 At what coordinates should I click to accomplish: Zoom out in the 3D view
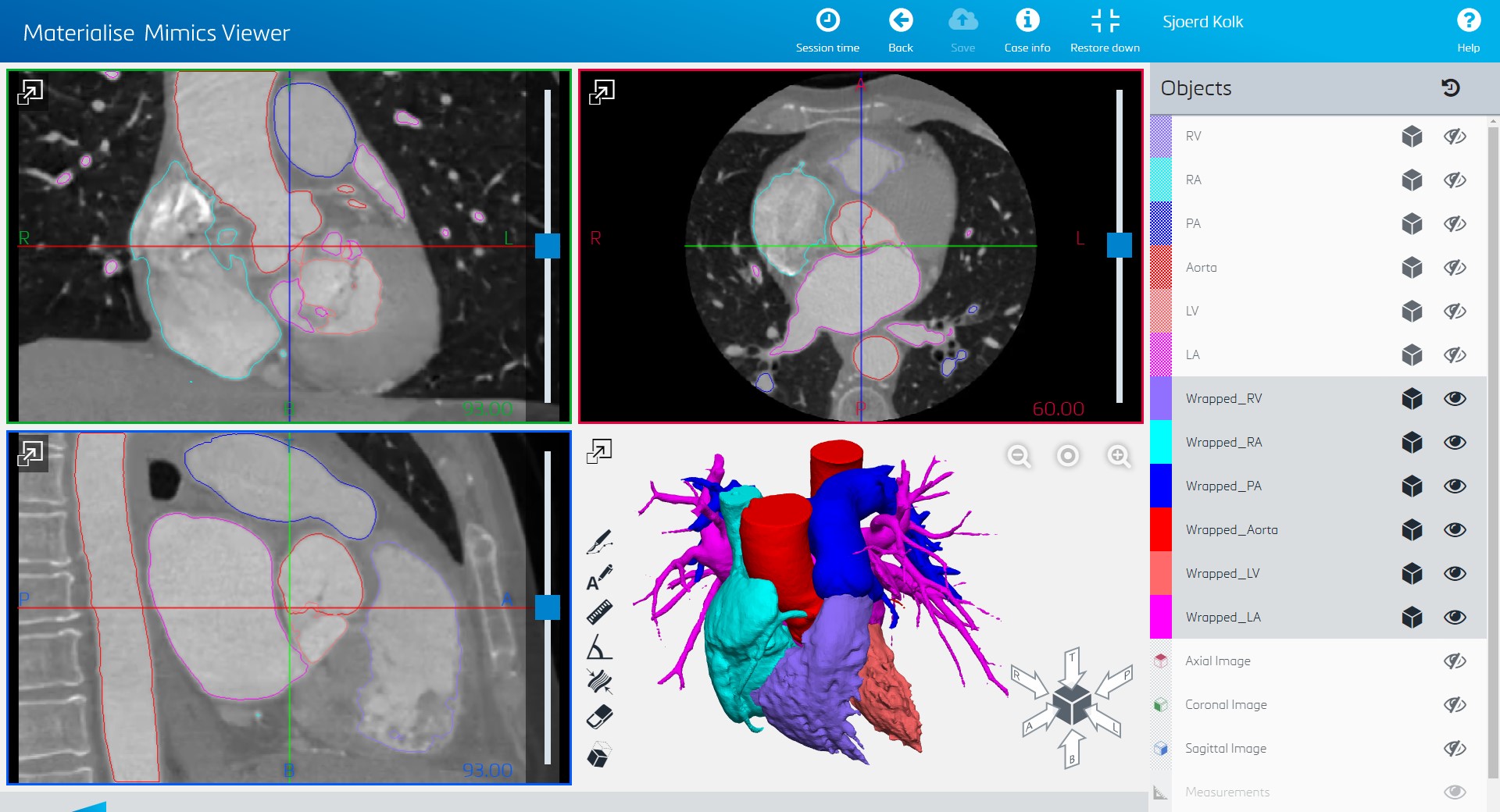click(1019, 456)
